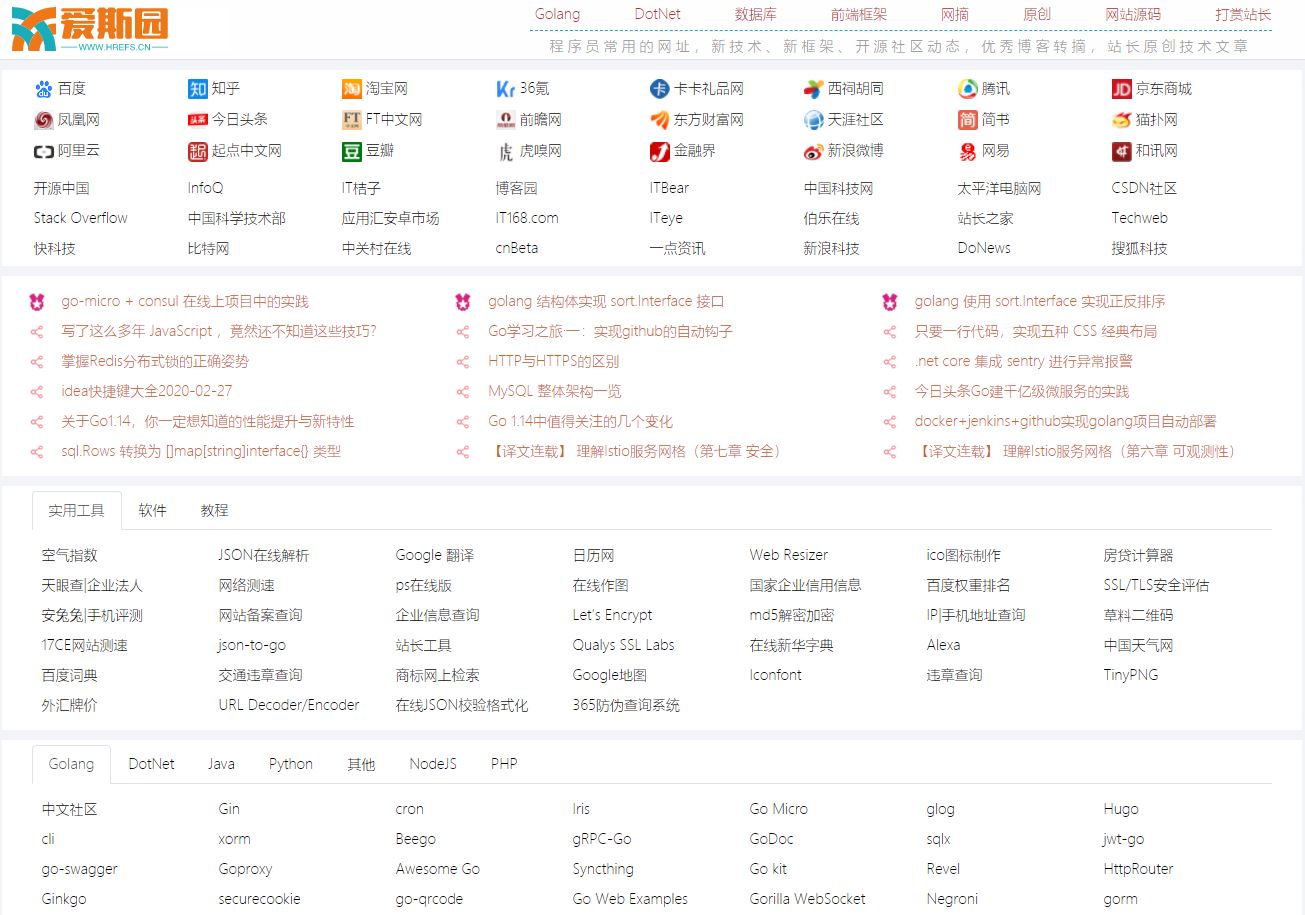Click the 前瞻网 icon

505,120
